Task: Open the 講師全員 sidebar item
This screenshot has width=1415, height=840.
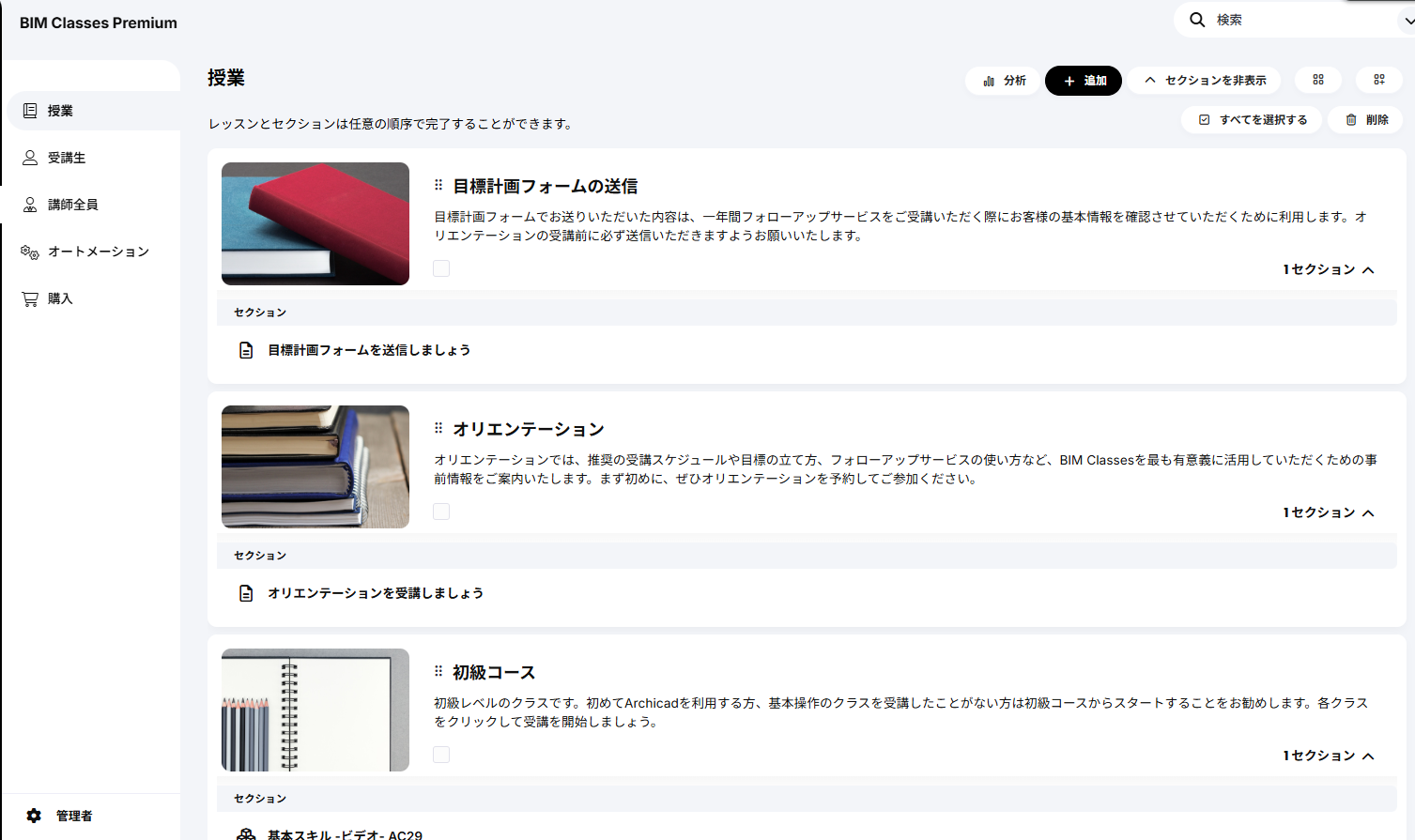Action: [92, 205]
